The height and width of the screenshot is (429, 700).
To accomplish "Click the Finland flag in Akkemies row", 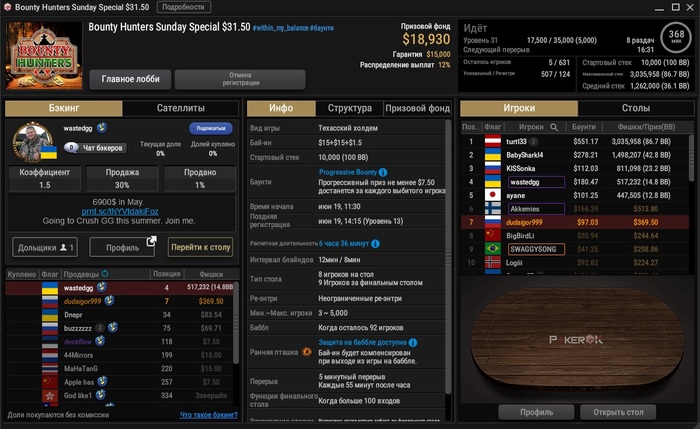I will point(493,208).
